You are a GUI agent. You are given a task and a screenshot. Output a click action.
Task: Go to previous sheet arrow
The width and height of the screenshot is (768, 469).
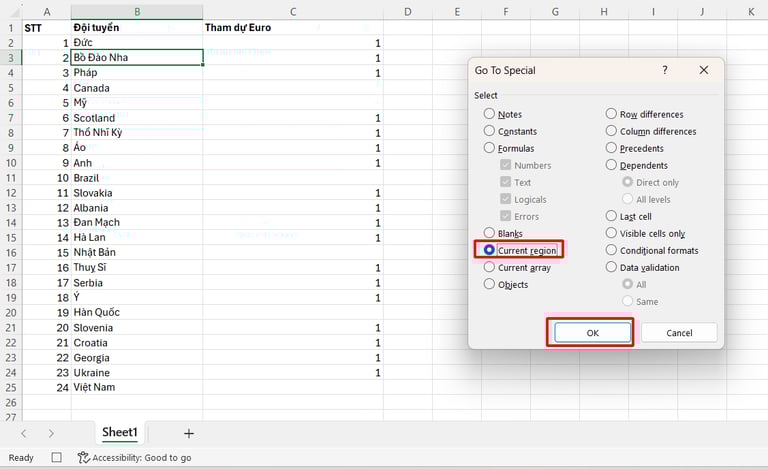pos(24,433)
